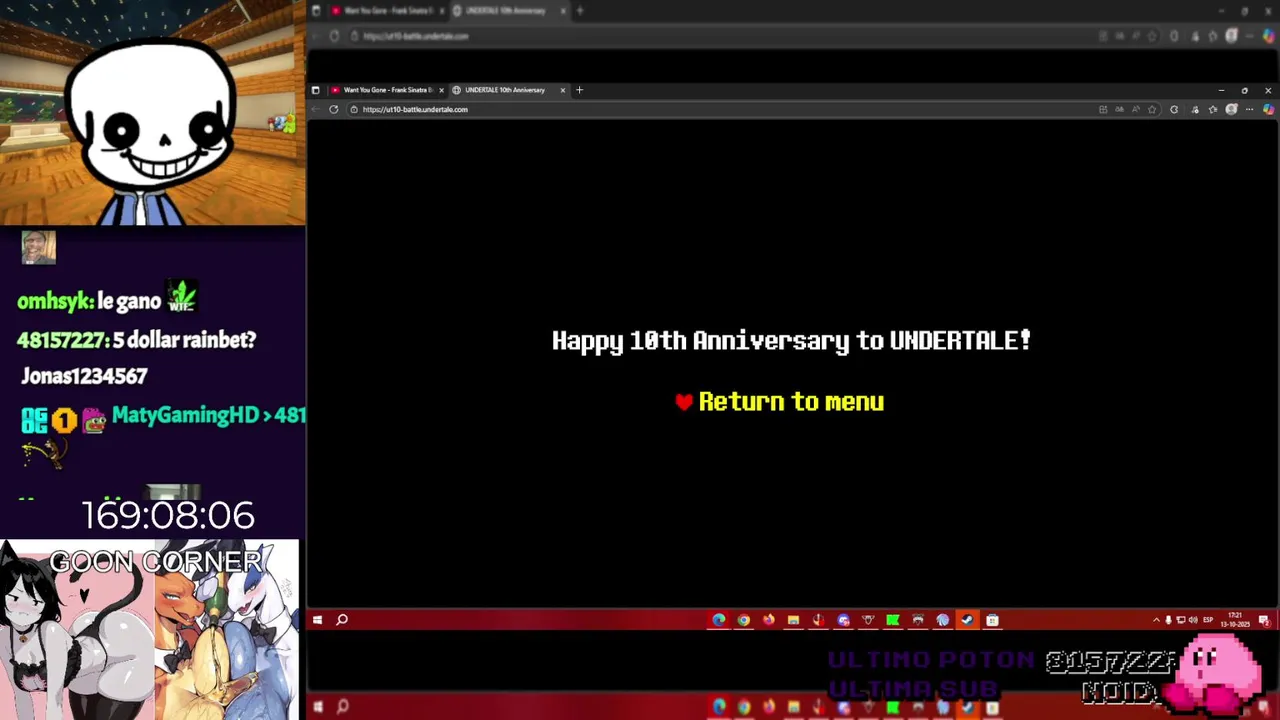Open the clock and date showing 17:21

point(1234,620)
